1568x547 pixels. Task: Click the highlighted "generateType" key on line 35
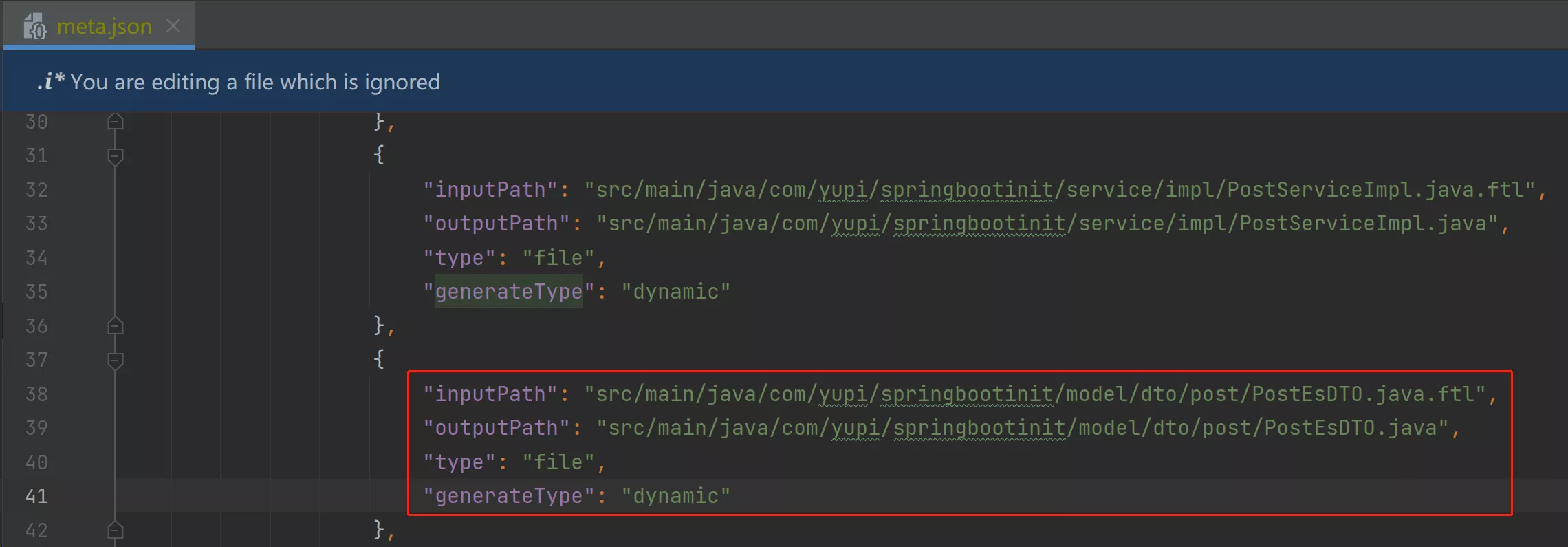tap(508, 292)
